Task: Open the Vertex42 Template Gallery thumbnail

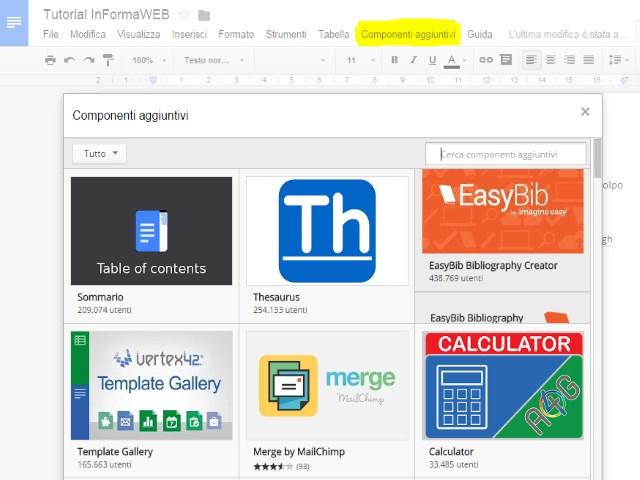Action: coord(151,385)
